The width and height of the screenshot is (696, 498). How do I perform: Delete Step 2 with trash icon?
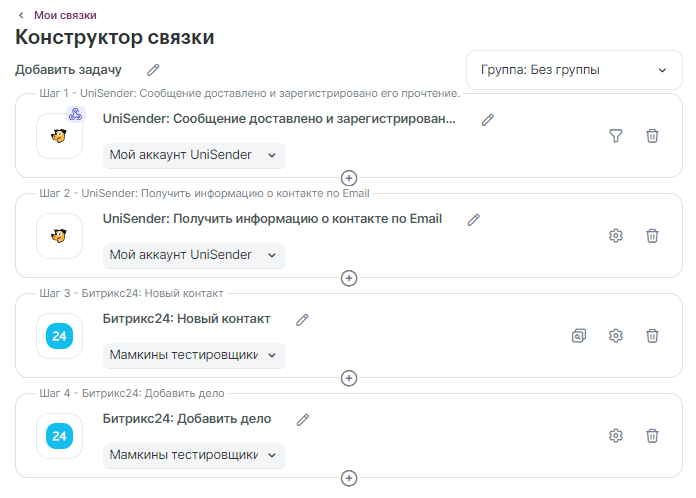[x=652, y=236]
